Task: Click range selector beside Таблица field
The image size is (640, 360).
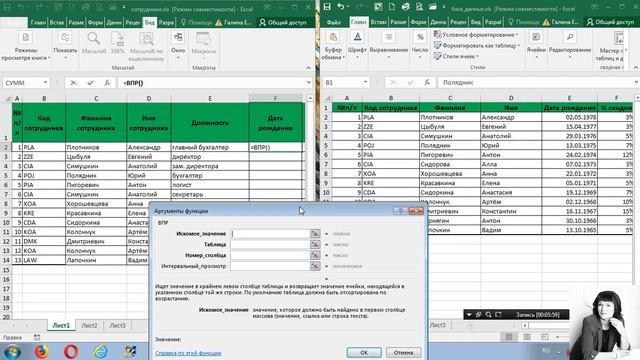Action: (x=315, y=244)
